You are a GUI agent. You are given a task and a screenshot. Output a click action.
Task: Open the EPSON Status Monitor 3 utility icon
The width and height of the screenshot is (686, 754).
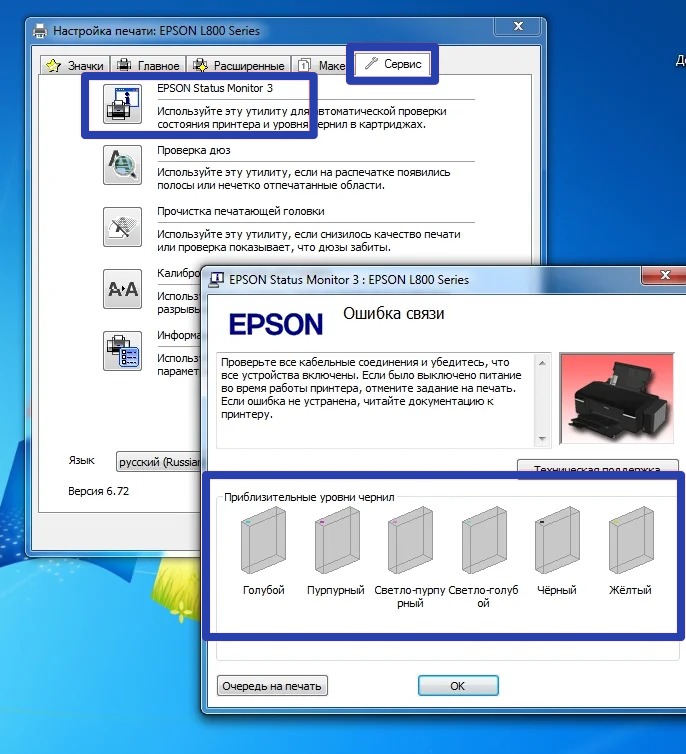[x=123, y=104]
